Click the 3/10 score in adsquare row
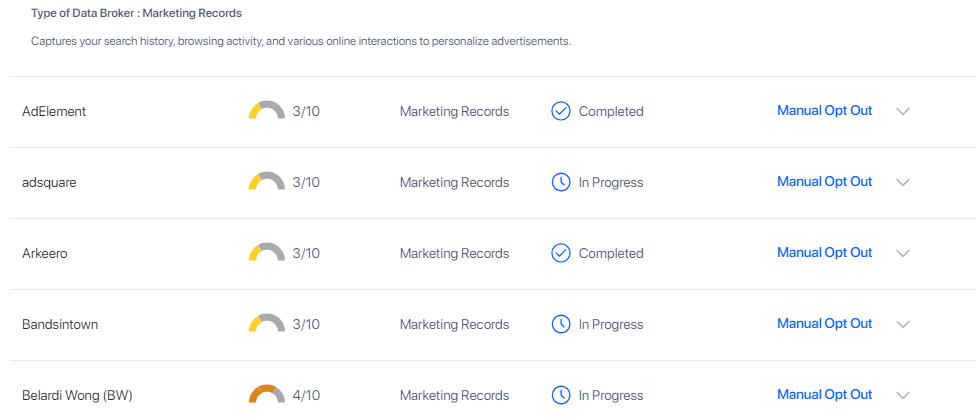This screenshot has height=419, width=976. [306, 182]
